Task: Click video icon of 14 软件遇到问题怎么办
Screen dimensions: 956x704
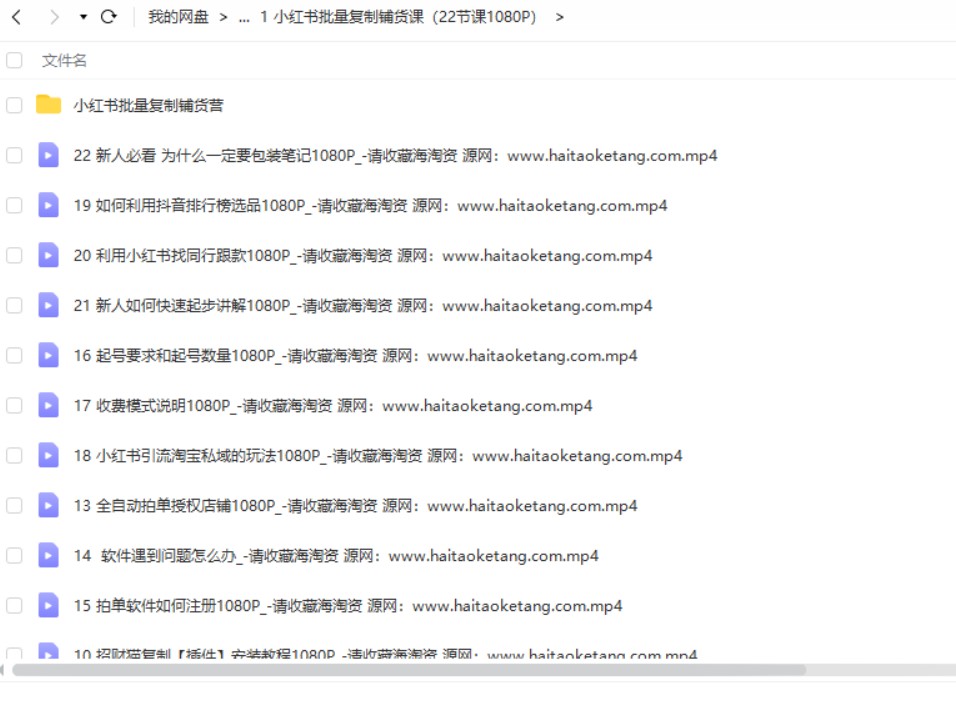Action: (x=48, y=555)
